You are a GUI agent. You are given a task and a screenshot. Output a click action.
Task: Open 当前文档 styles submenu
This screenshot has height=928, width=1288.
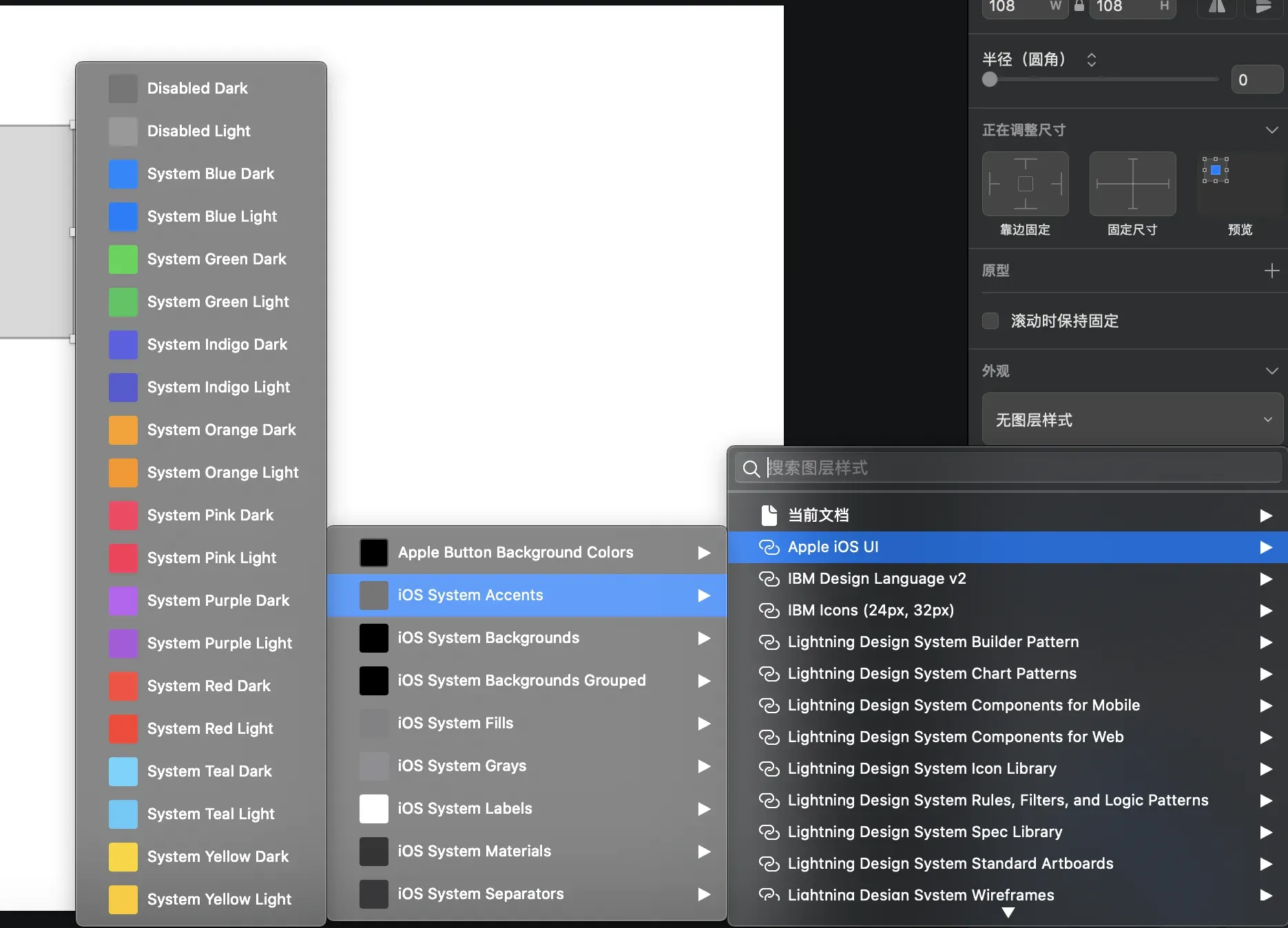pyautogui.click(x=1008, y=515)
